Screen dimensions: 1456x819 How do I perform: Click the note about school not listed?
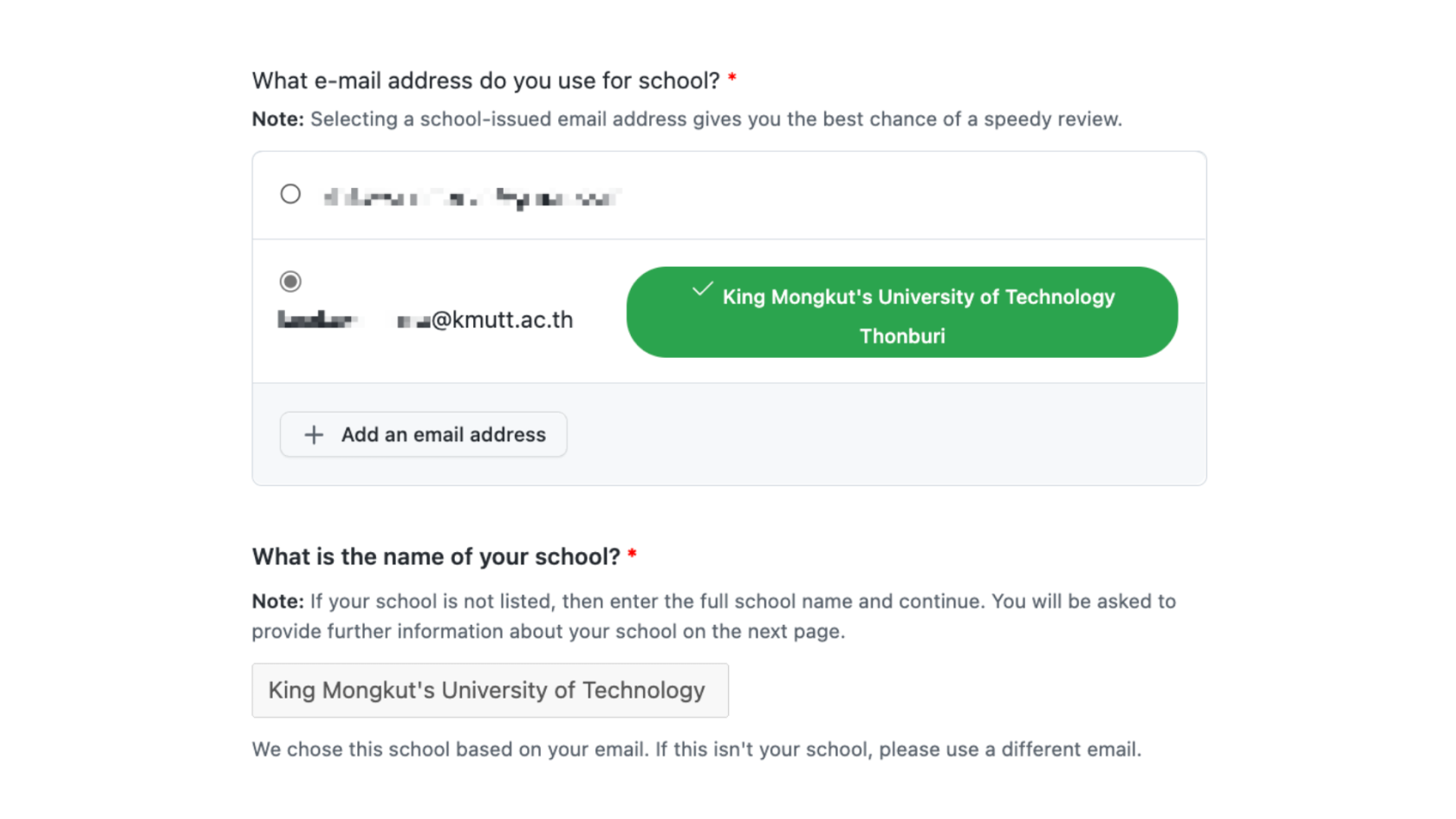714,616
